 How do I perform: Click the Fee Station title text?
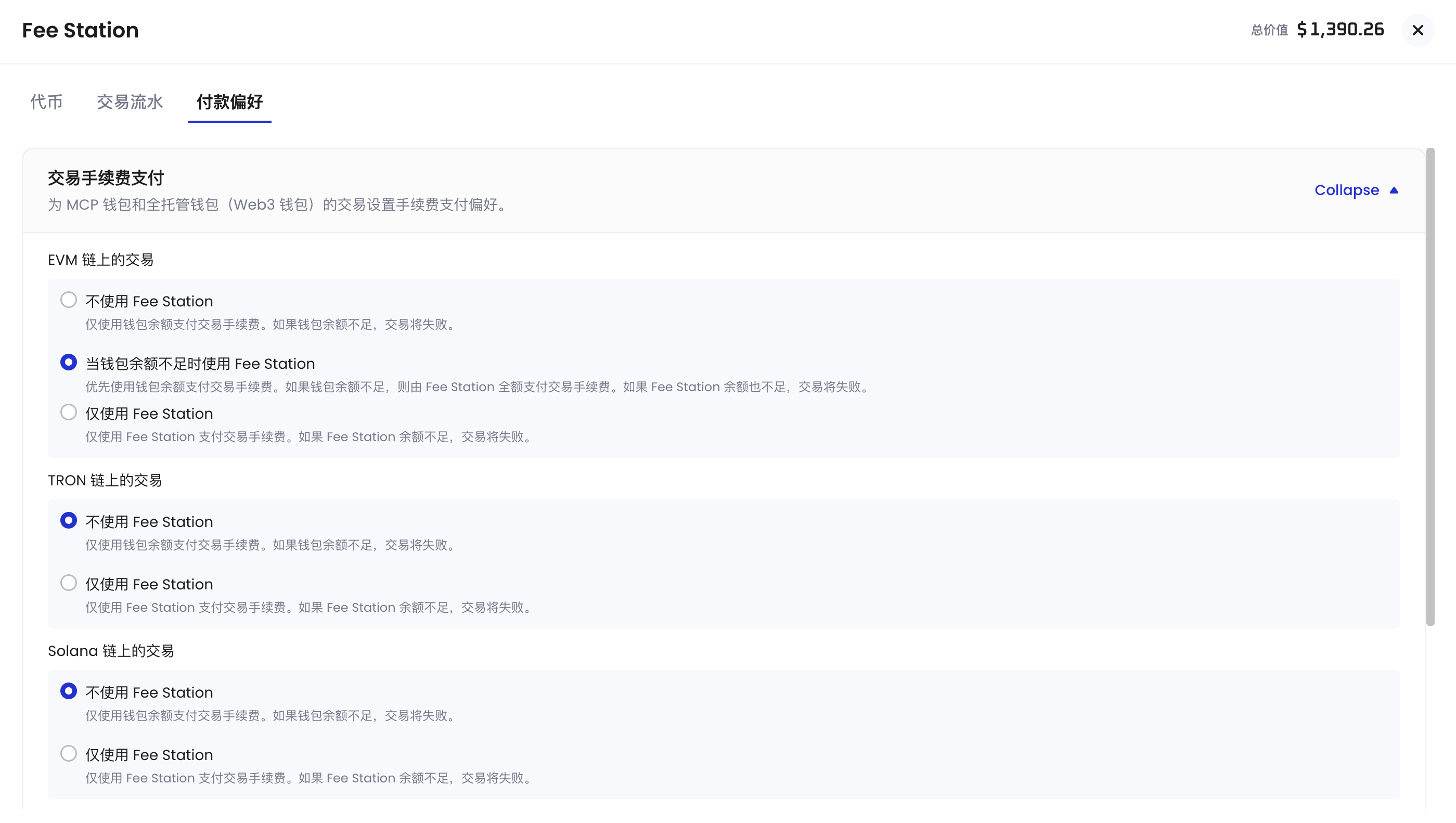point(80,30)
